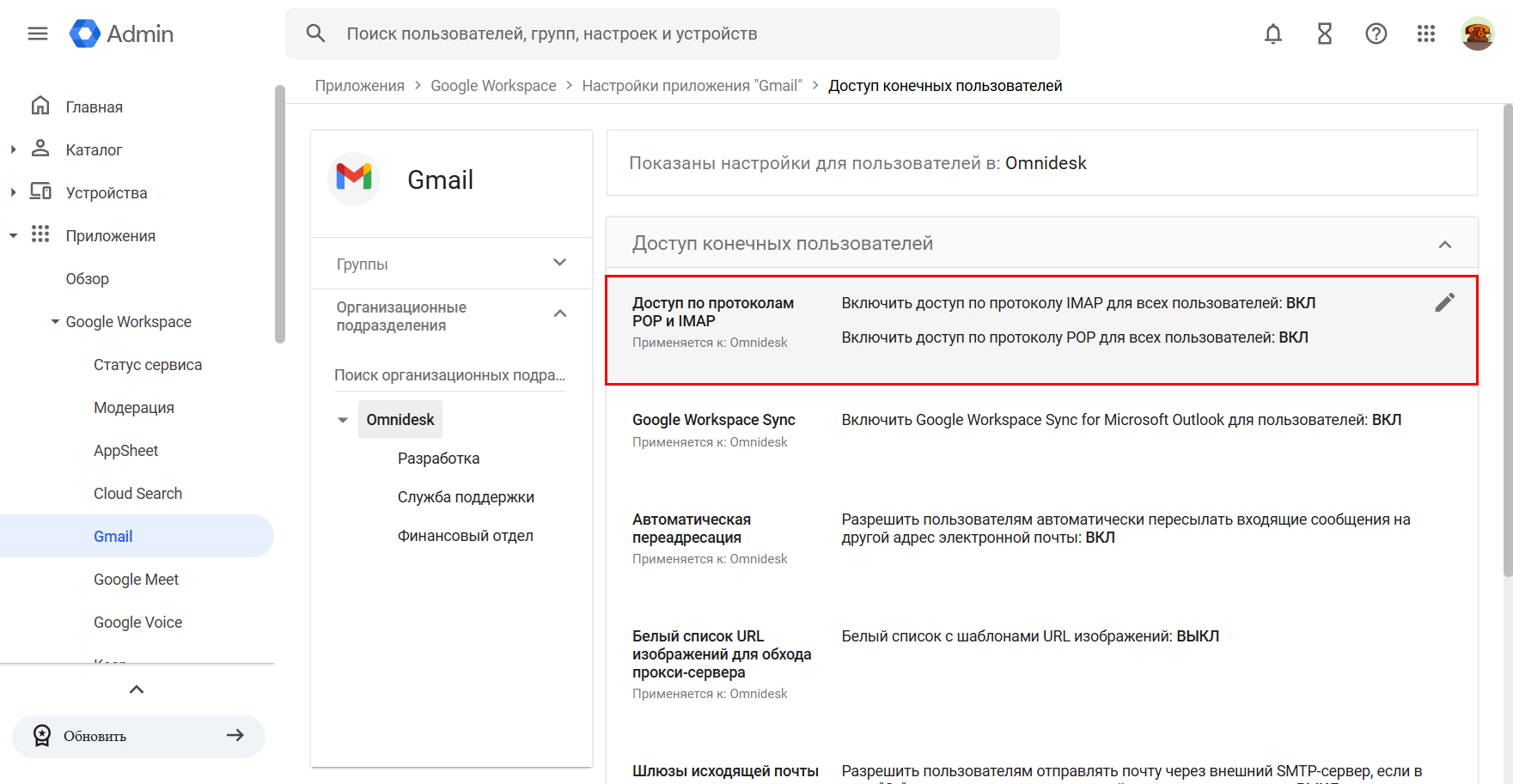Image resolution: width=1513 pixels, height=784 pixels.
Task: Click the Обновить button
Action: point(138,736)
